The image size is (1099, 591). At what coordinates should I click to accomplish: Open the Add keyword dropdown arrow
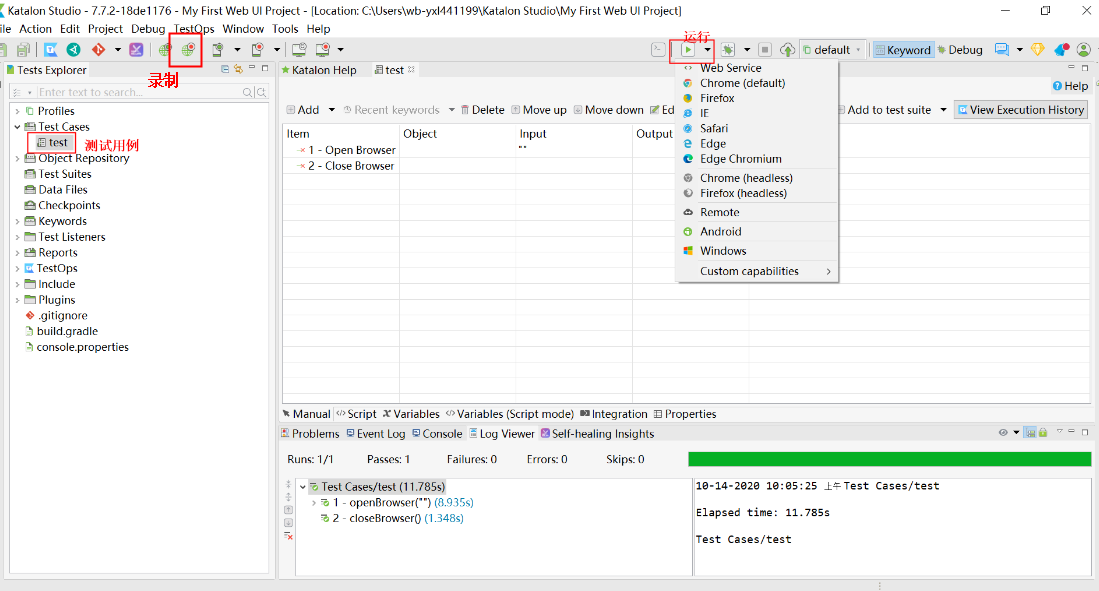332,110
